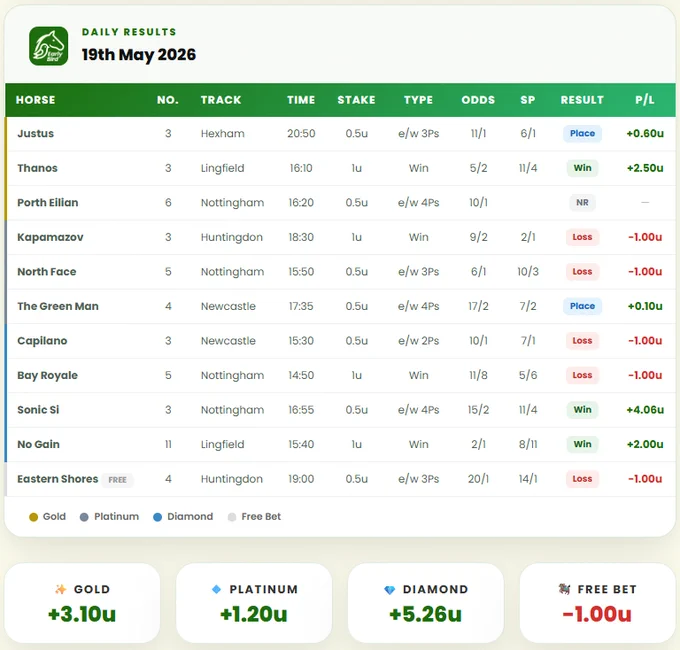Image resolution: width=680 pixels, height=650 pixels.
Task: Click the 20/1 odds for Eastern Shores
Action: point(478,479)
